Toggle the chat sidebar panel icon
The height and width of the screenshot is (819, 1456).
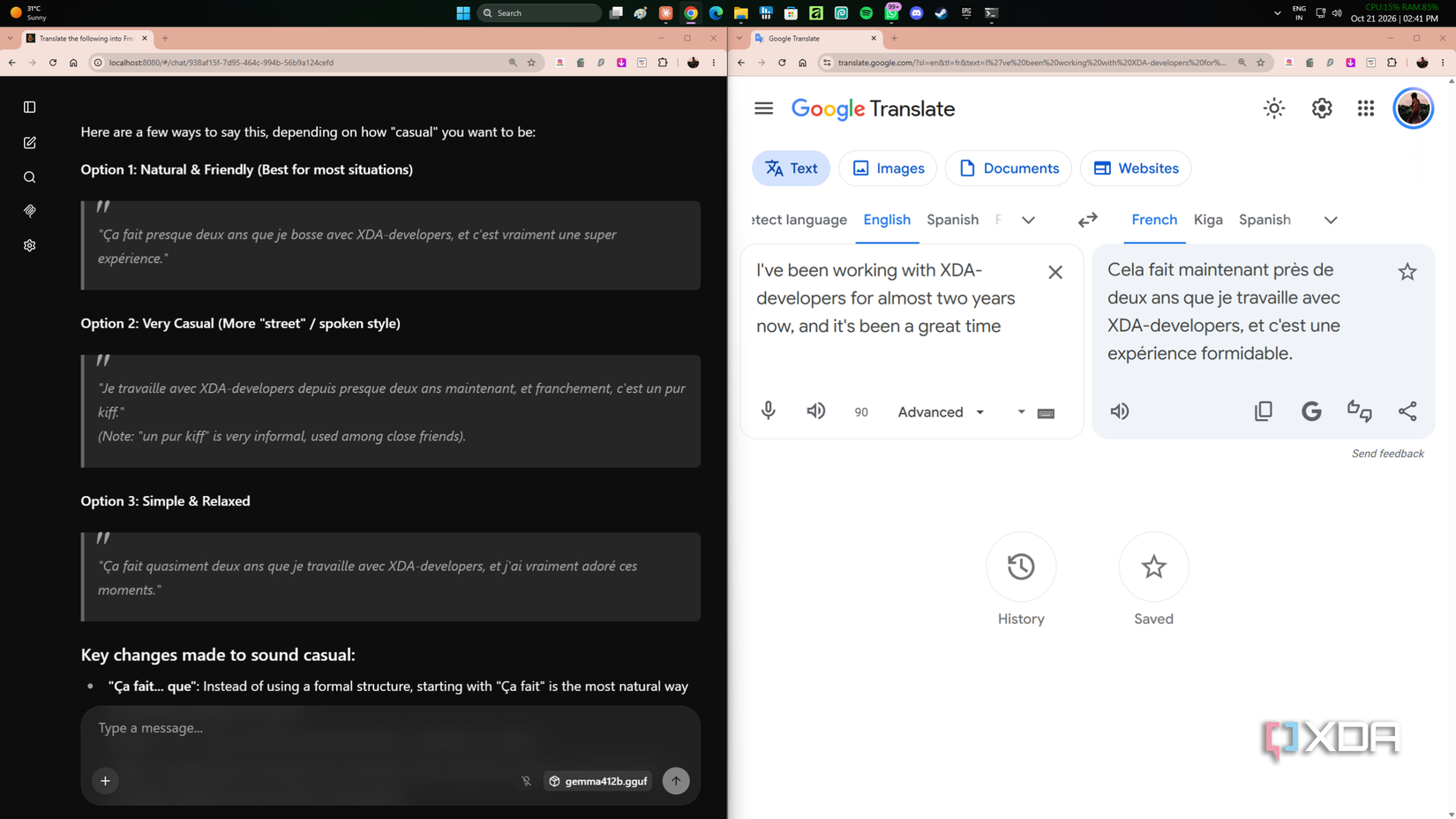pos(29,107)
